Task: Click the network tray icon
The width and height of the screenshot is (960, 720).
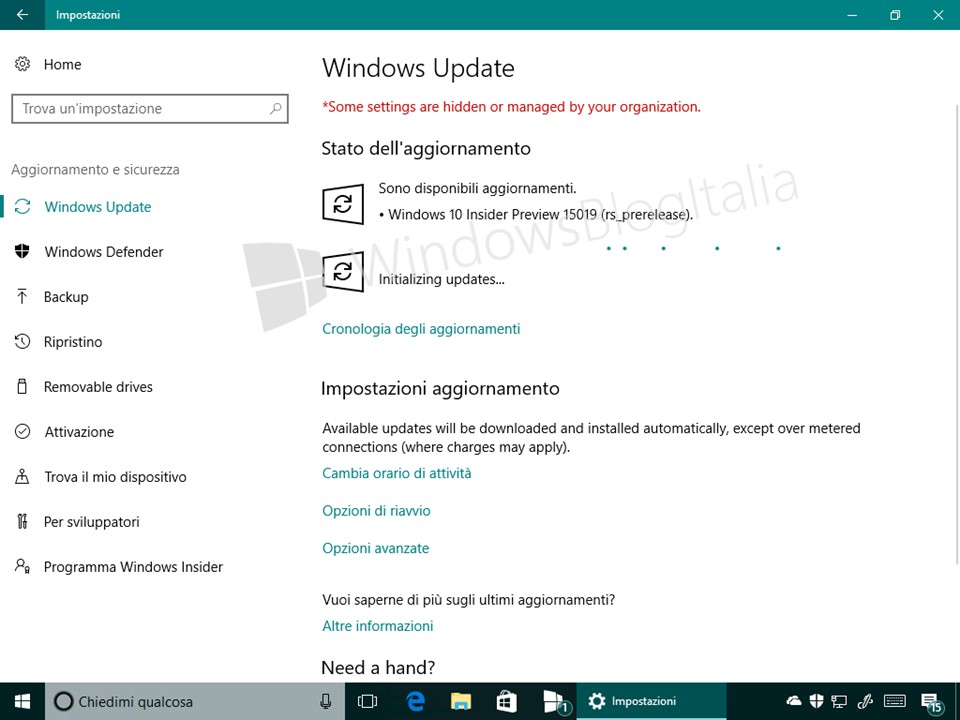Action: (x=839, y=702)
